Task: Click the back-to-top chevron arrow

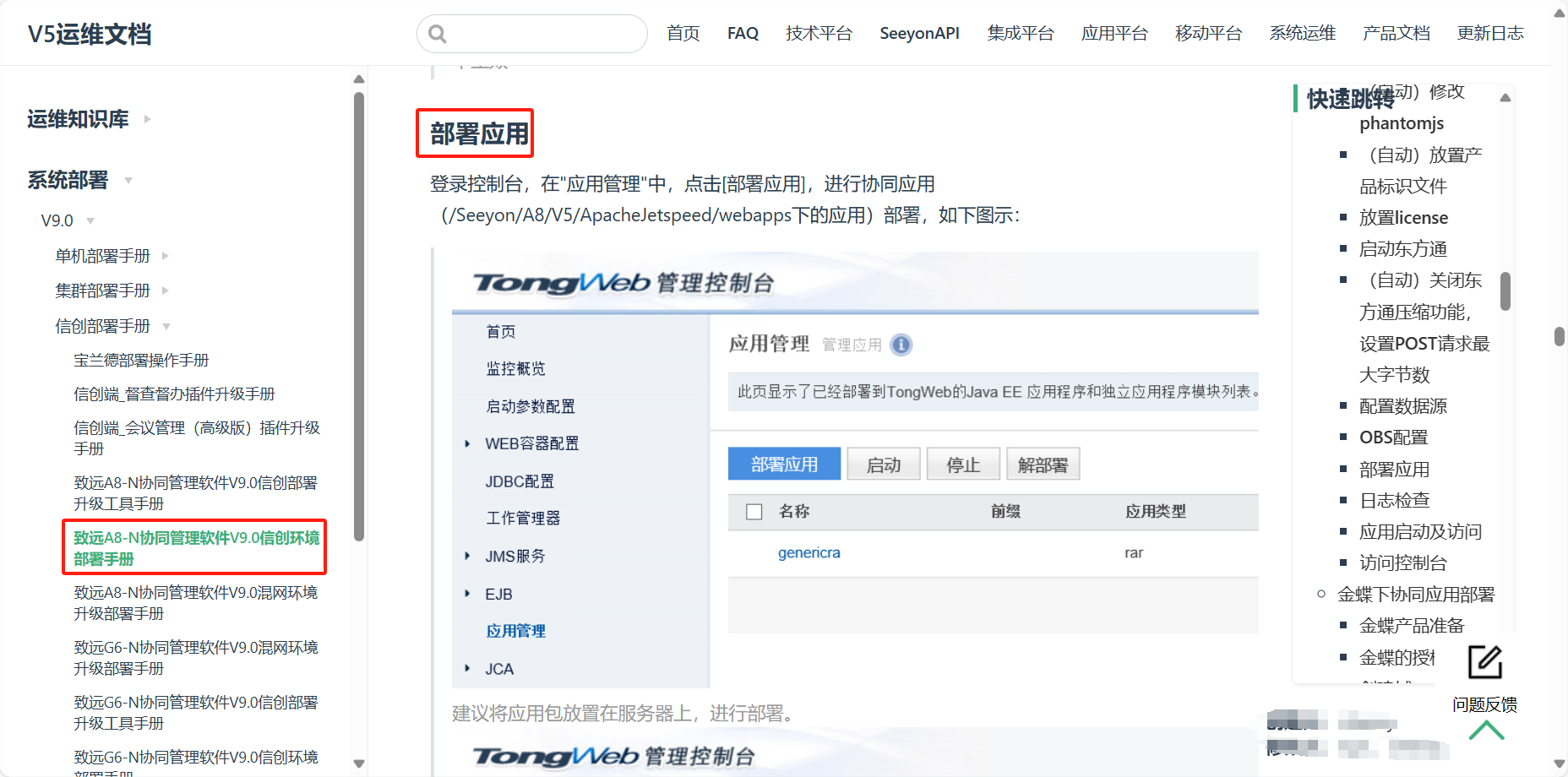Action: pos(1486,730)
